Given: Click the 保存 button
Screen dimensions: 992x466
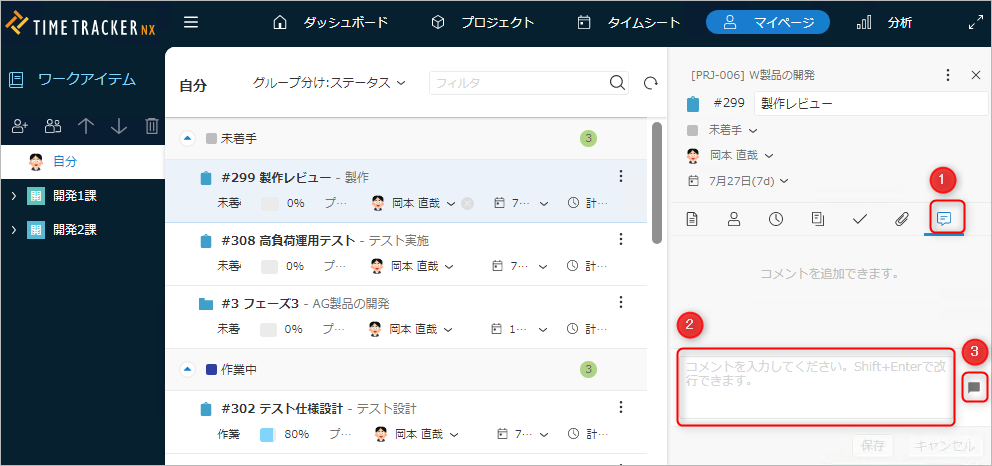Looking at the screenshot, I should tap(872, 446).
